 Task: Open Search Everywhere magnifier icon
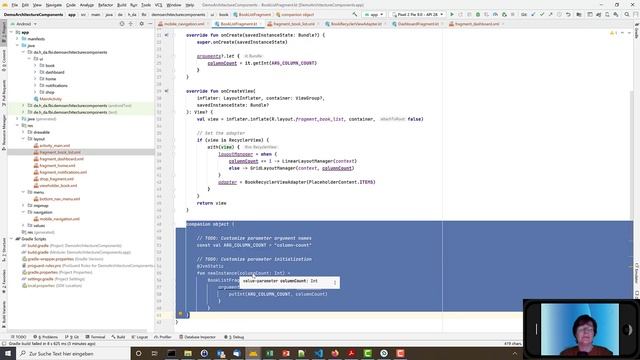pos(627,15)
